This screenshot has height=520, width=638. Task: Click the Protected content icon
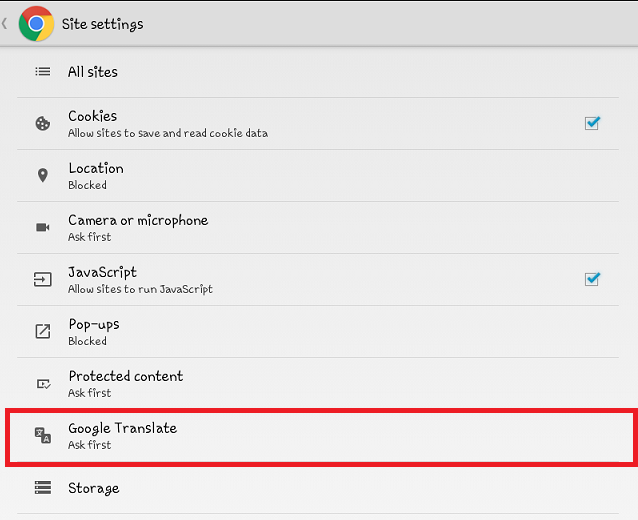pos(43,384)
